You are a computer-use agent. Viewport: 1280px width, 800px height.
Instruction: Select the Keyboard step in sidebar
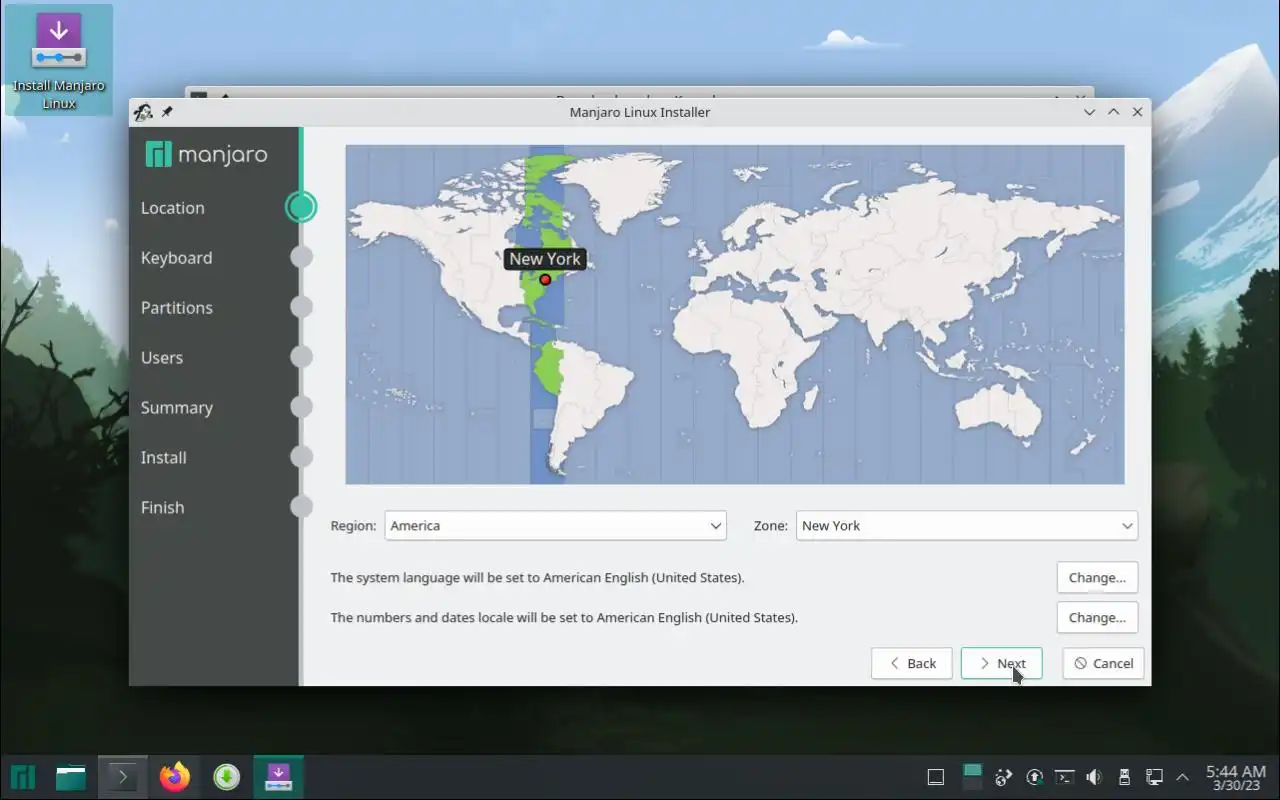(177, 258)
